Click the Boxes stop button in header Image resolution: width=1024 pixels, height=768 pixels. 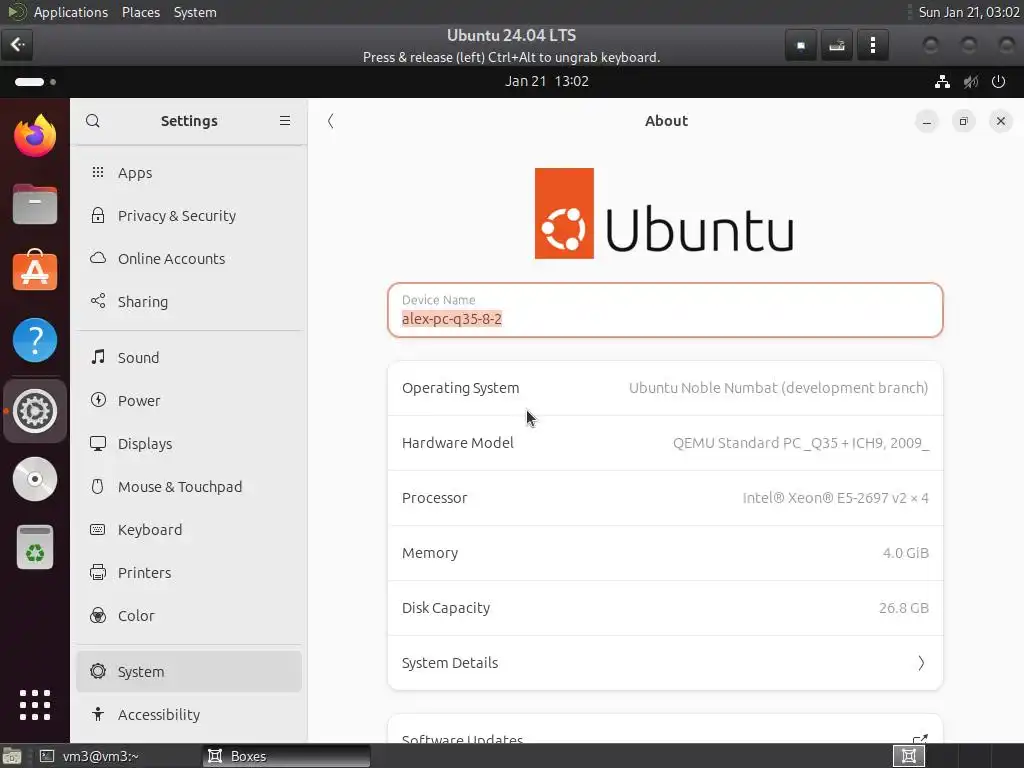tap(801, 45)
